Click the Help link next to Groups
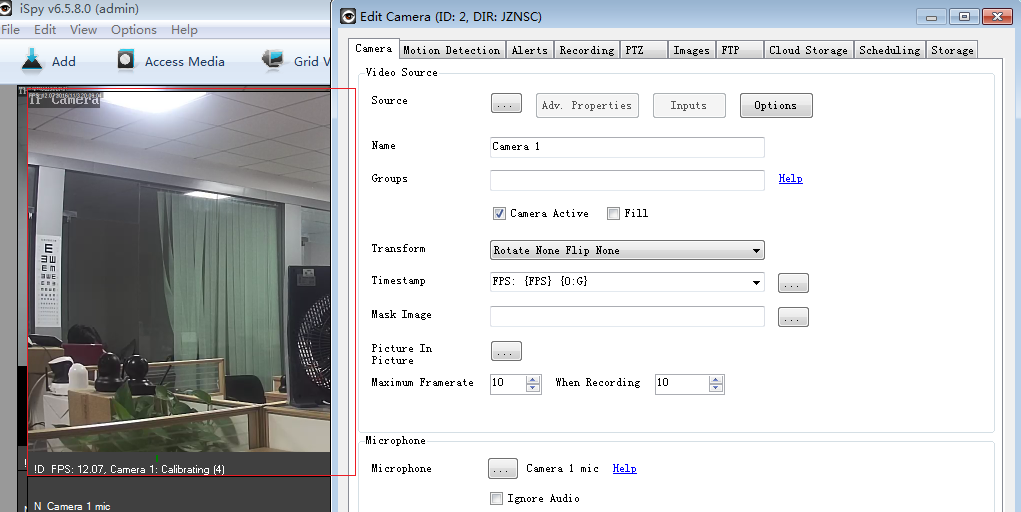This screenshot has width=1021, height=512. point(790,179)
